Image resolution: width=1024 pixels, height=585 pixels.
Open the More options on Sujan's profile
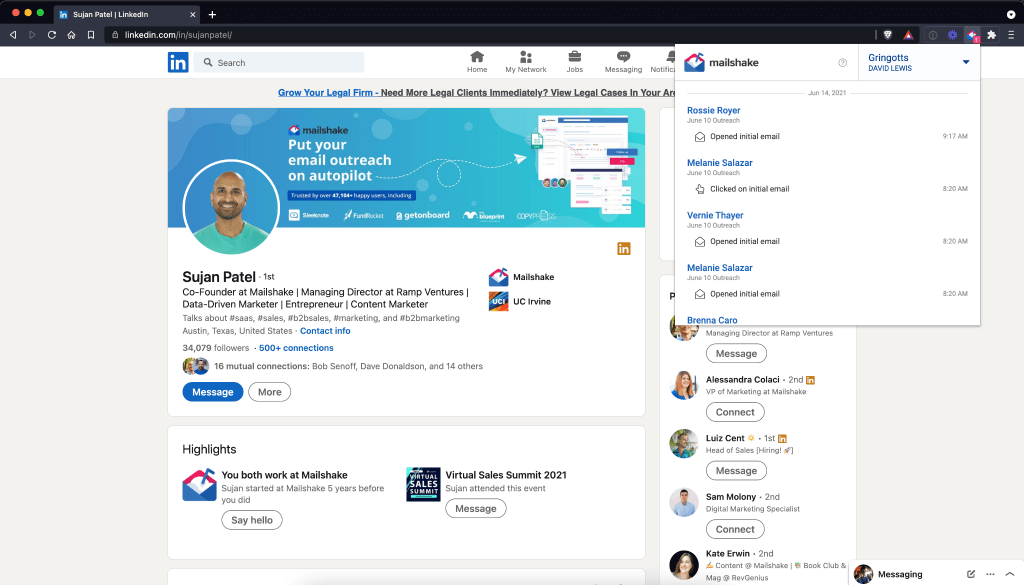(269, 391)
